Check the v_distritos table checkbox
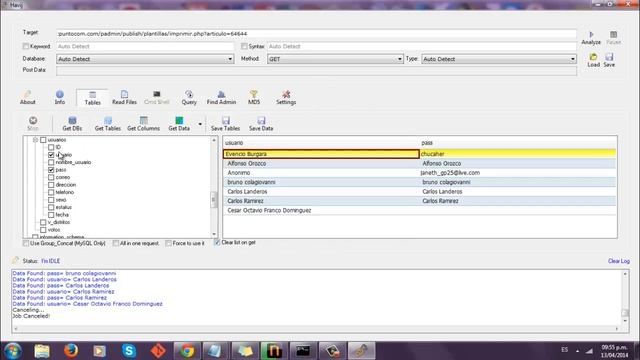The width and height of the screenshot is (640, 360). point(43,222)
